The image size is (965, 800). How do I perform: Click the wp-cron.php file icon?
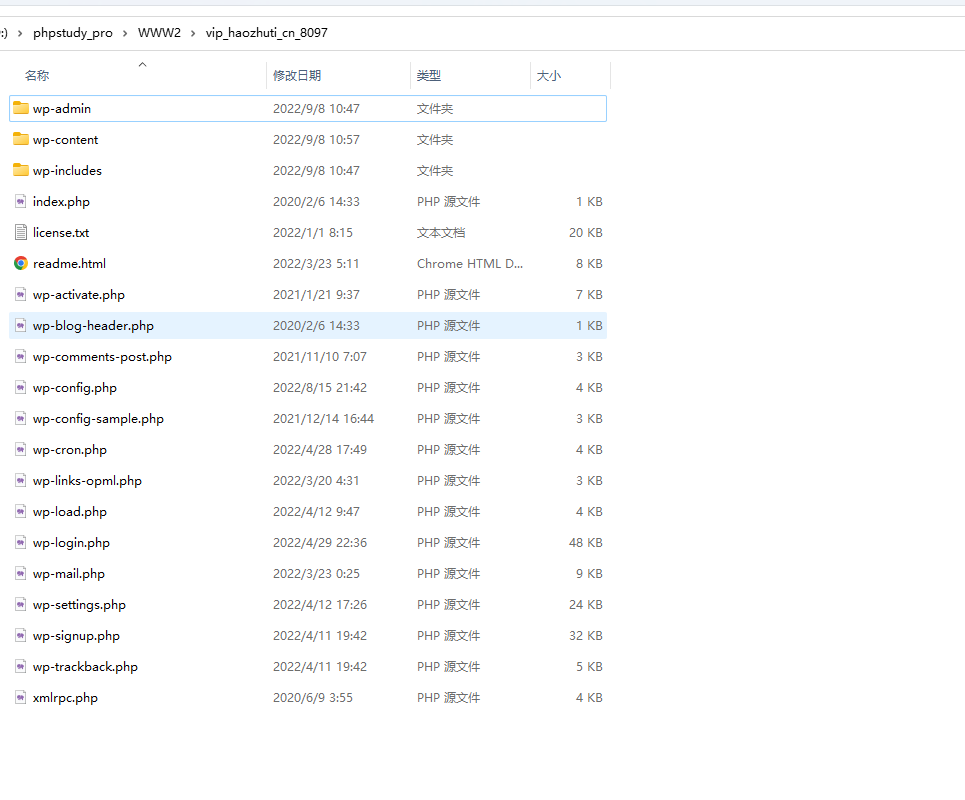[21, 449]
